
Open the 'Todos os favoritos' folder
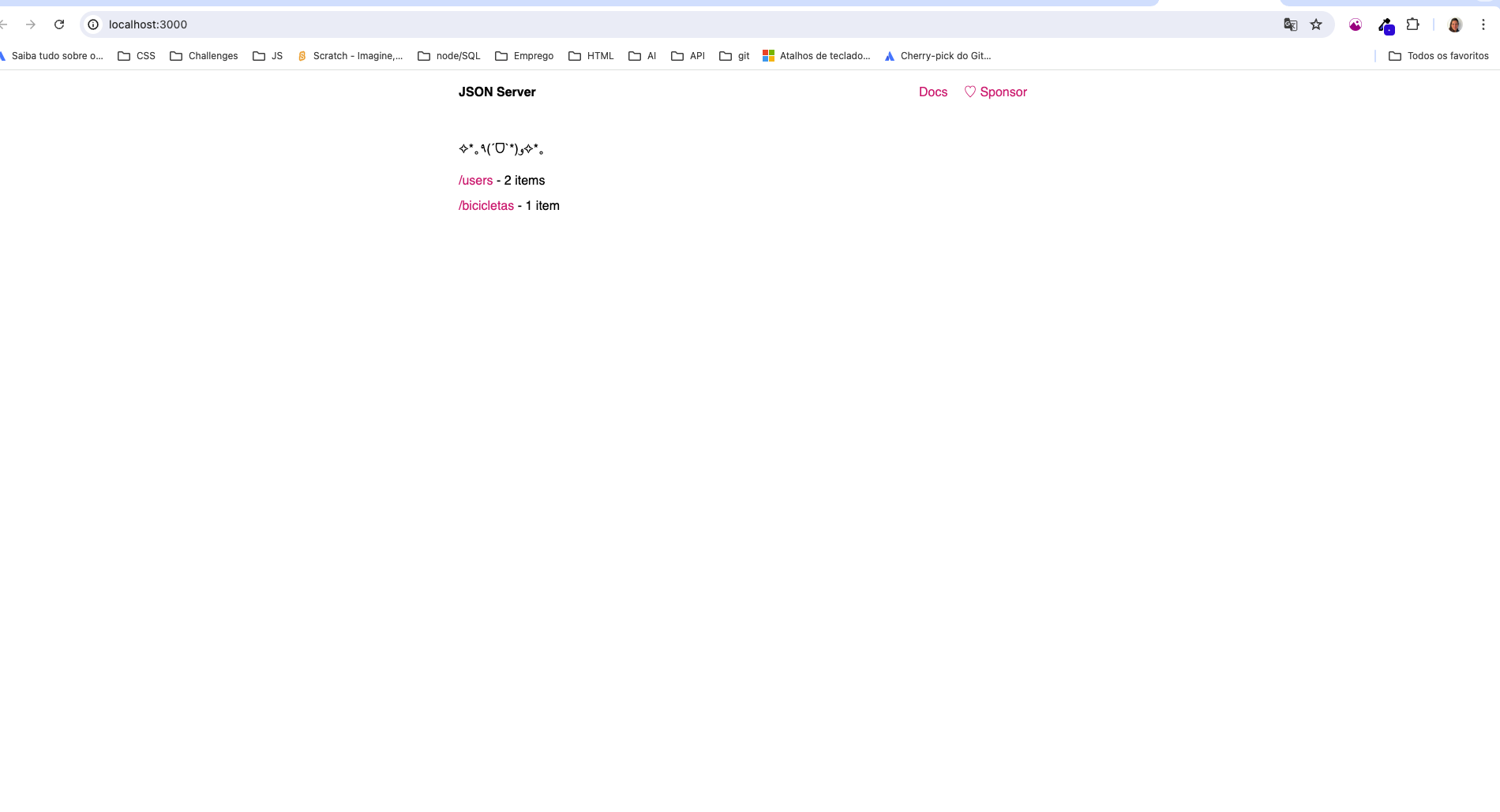point(1438,56)
